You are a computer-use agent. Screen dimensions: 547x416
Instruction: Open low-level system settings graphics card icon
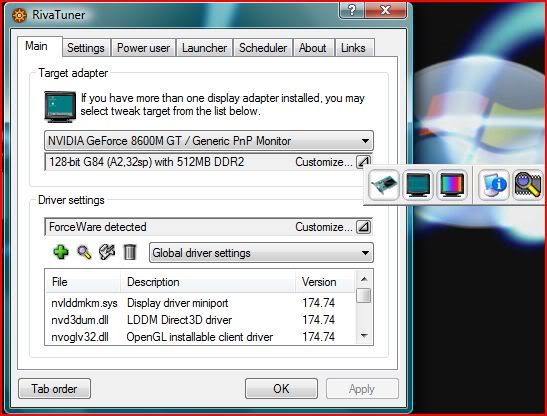coord(384,185)
